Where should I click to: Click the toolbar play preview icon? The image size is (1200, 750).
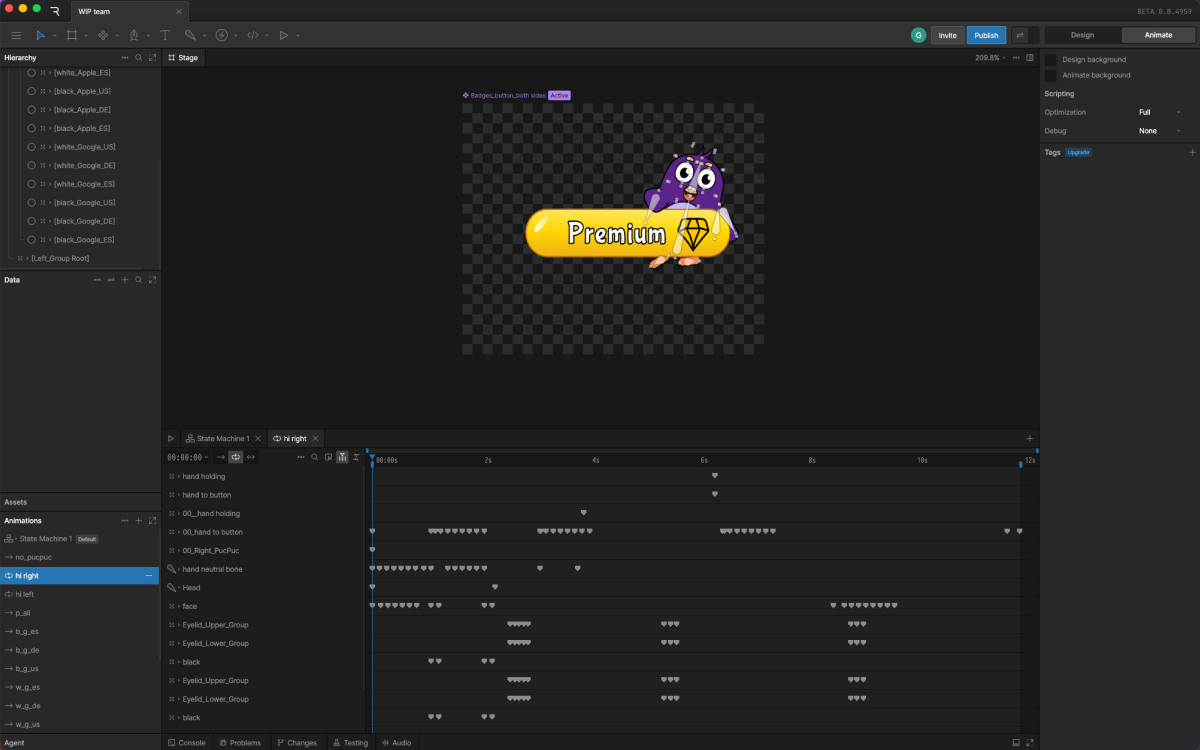[284, 35]
